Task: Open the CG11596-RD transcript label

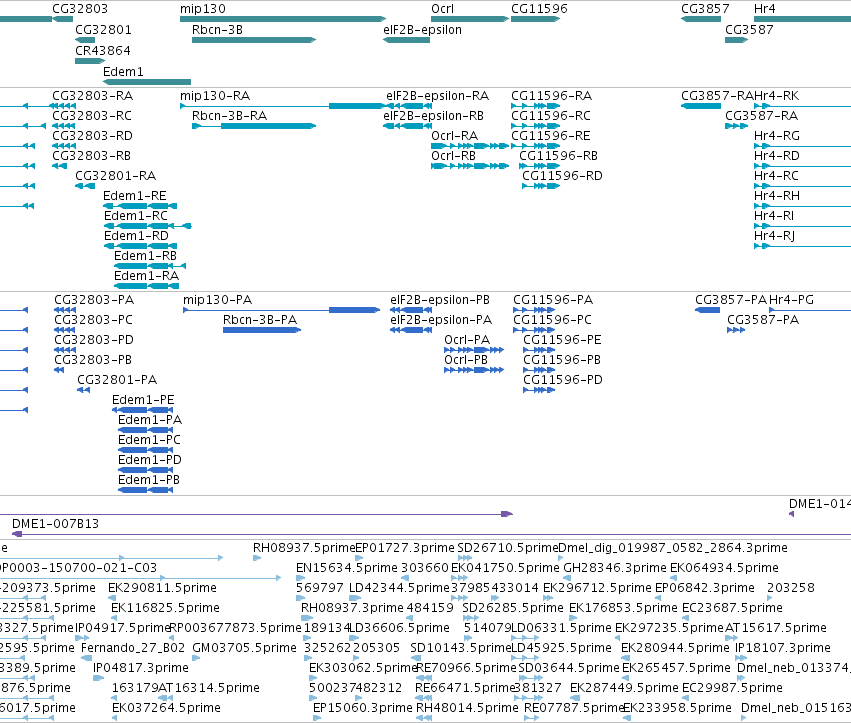Action: click(562, 176)
